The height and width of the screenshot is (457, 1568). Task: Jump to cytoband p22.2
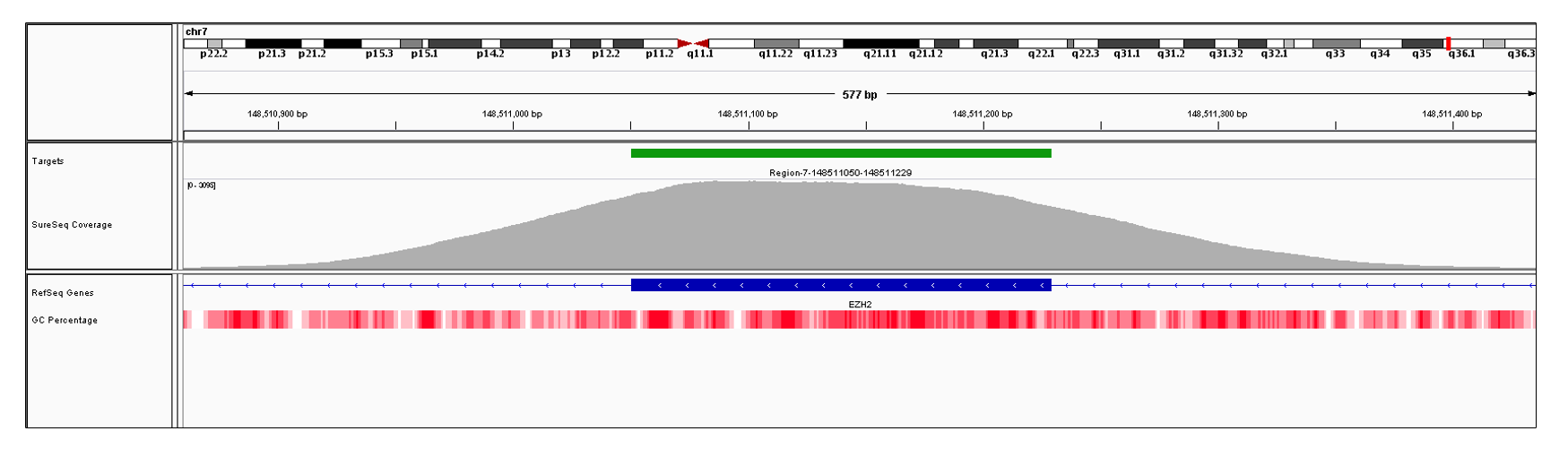(213, 54)
